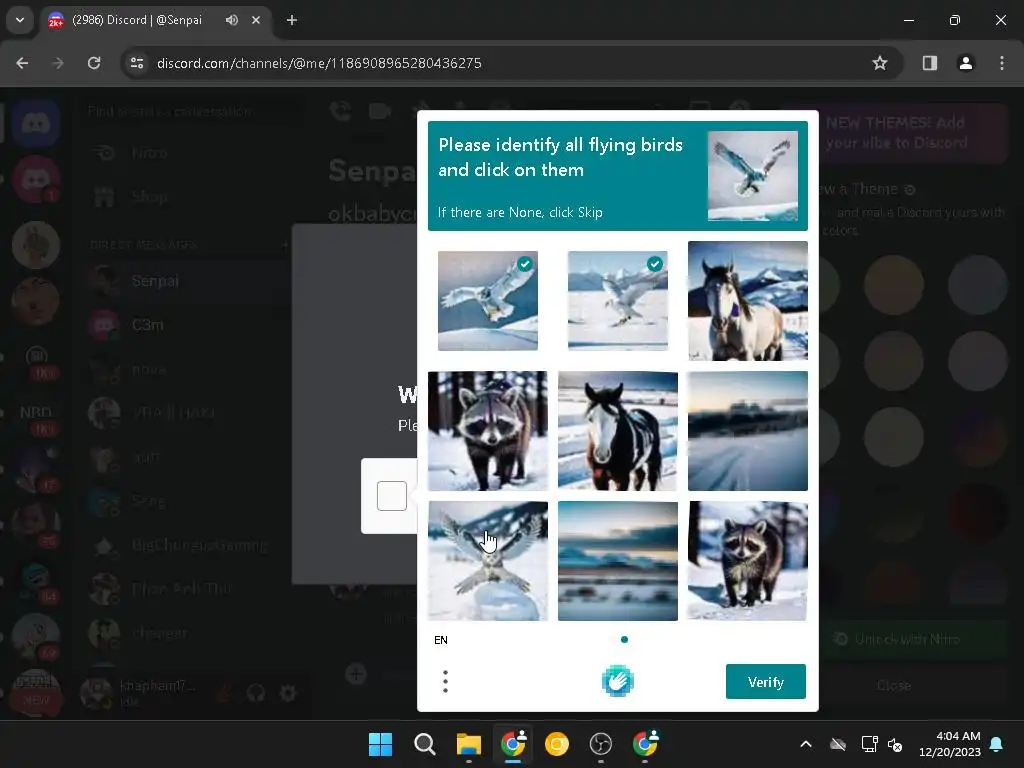
Task: Open the Chrome three-dot menu
Action: click(1002, 63)
